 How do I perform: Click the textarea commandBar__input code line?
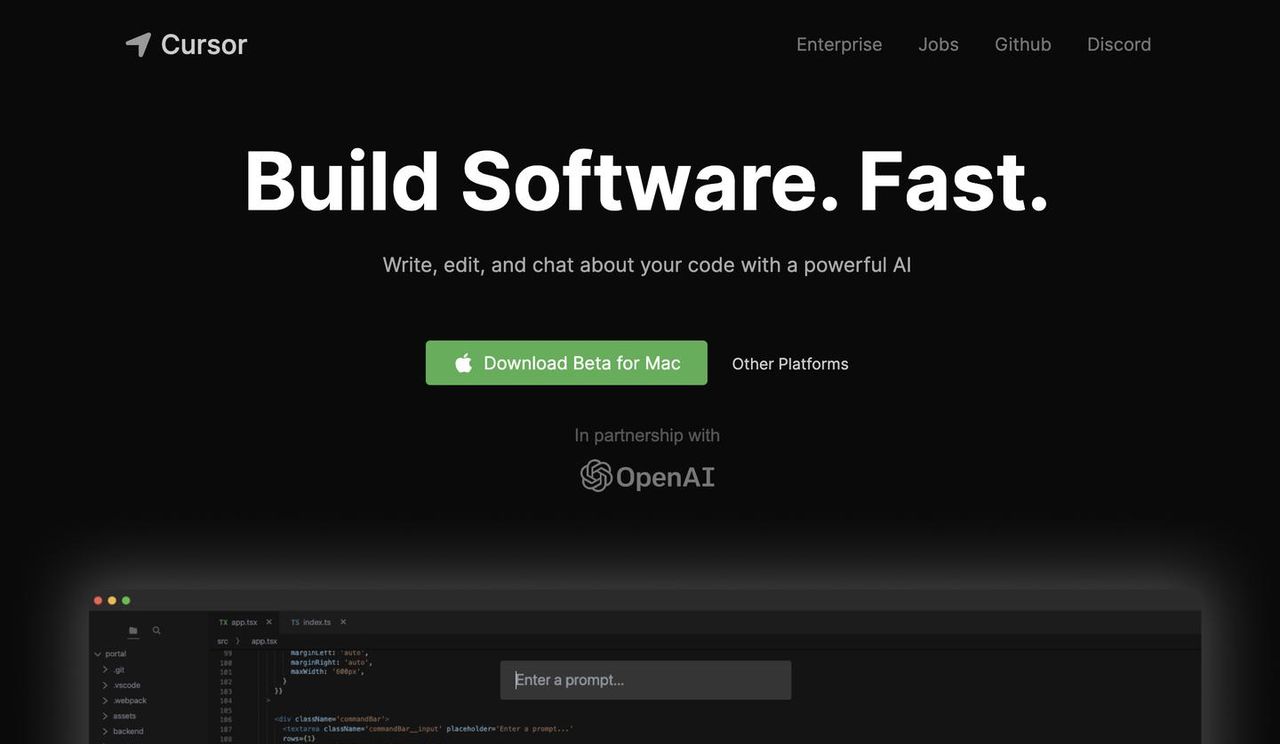tap(428, 729)
